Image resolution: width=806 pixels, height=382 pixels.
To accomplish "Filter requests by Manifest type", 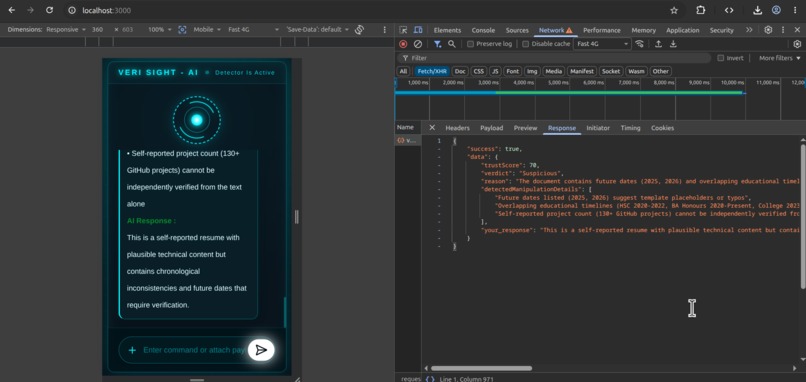I will (582, 71).
